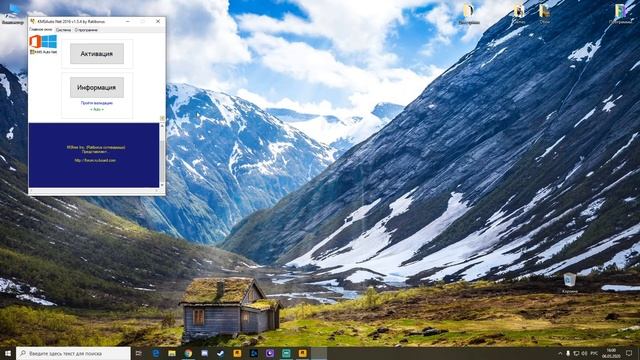Image resolution: width=640 pixels, height=360 pixels.
Task: Show hidden system tray icons
Action: click(x=560, y=353)
